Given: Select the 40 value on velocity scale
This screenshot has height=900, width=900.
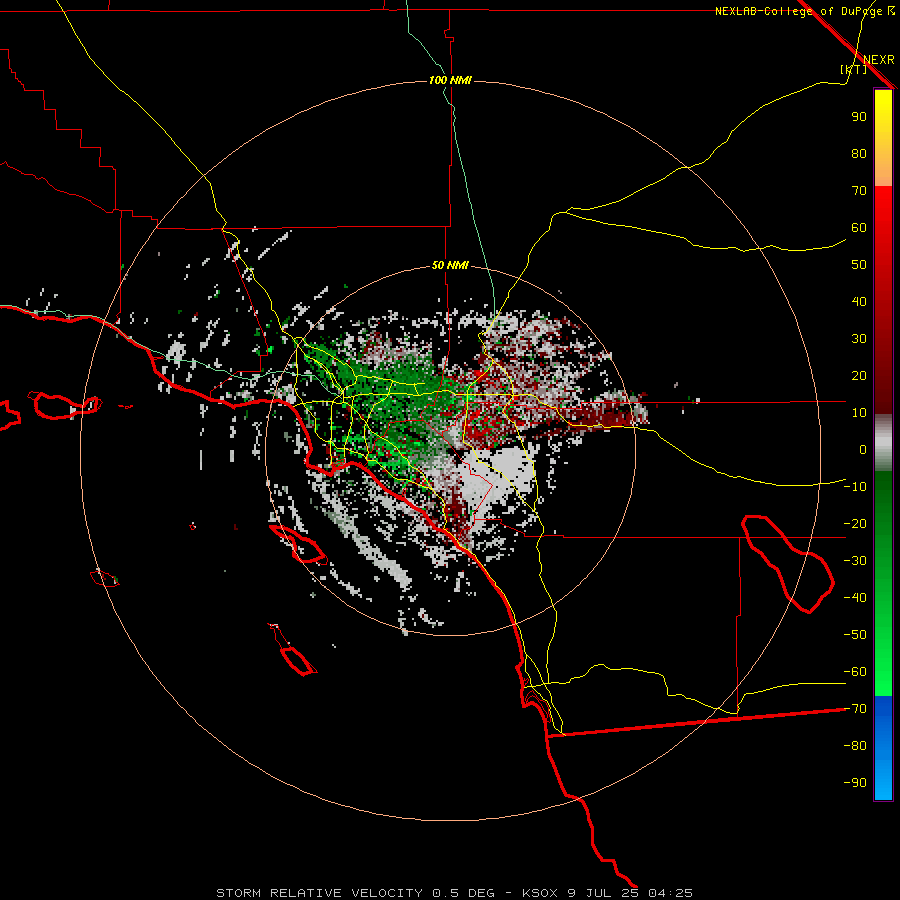Looking at the screenshot, I should pyautogui.click(x=859, y=302).
